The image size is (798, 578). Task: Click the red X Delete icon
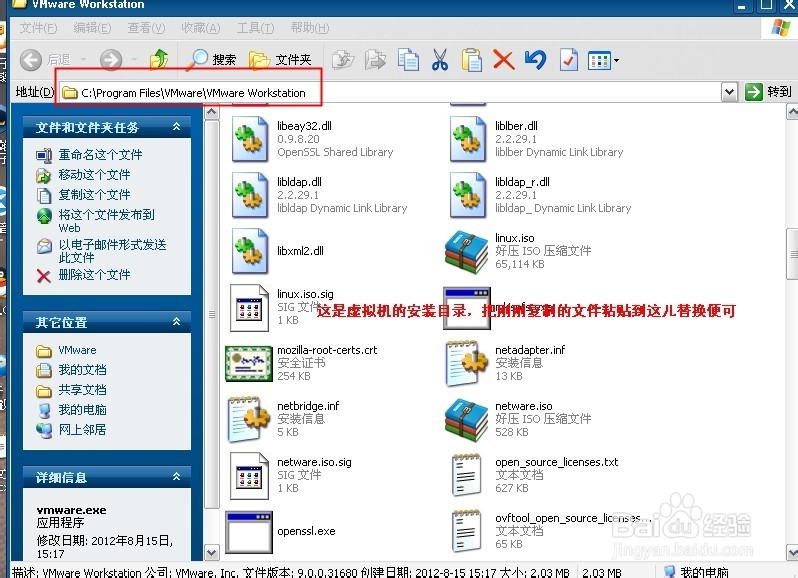pos(503,60)
